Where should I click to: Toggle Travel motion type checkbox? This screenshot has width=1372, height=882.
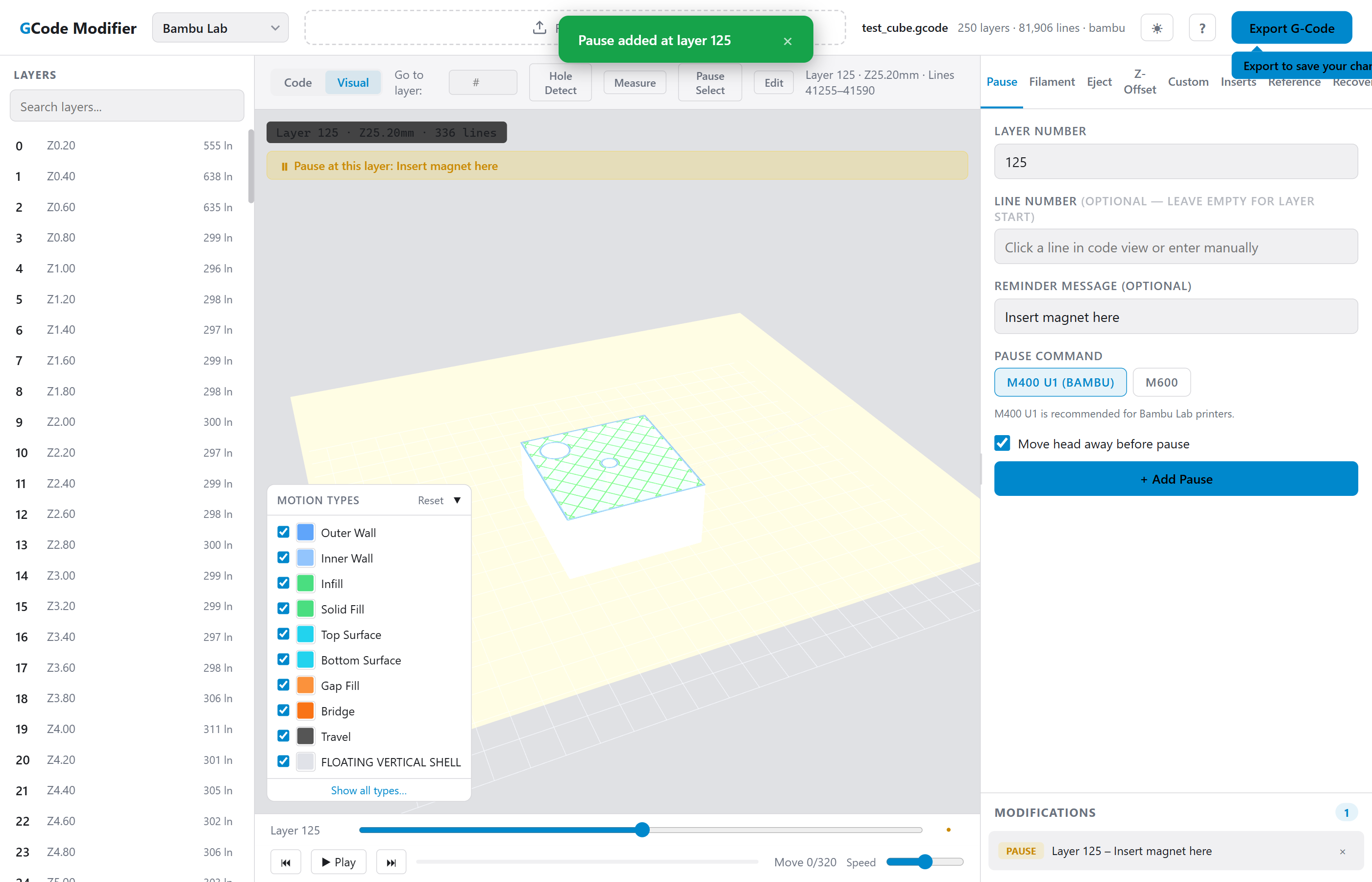(283, 736)
